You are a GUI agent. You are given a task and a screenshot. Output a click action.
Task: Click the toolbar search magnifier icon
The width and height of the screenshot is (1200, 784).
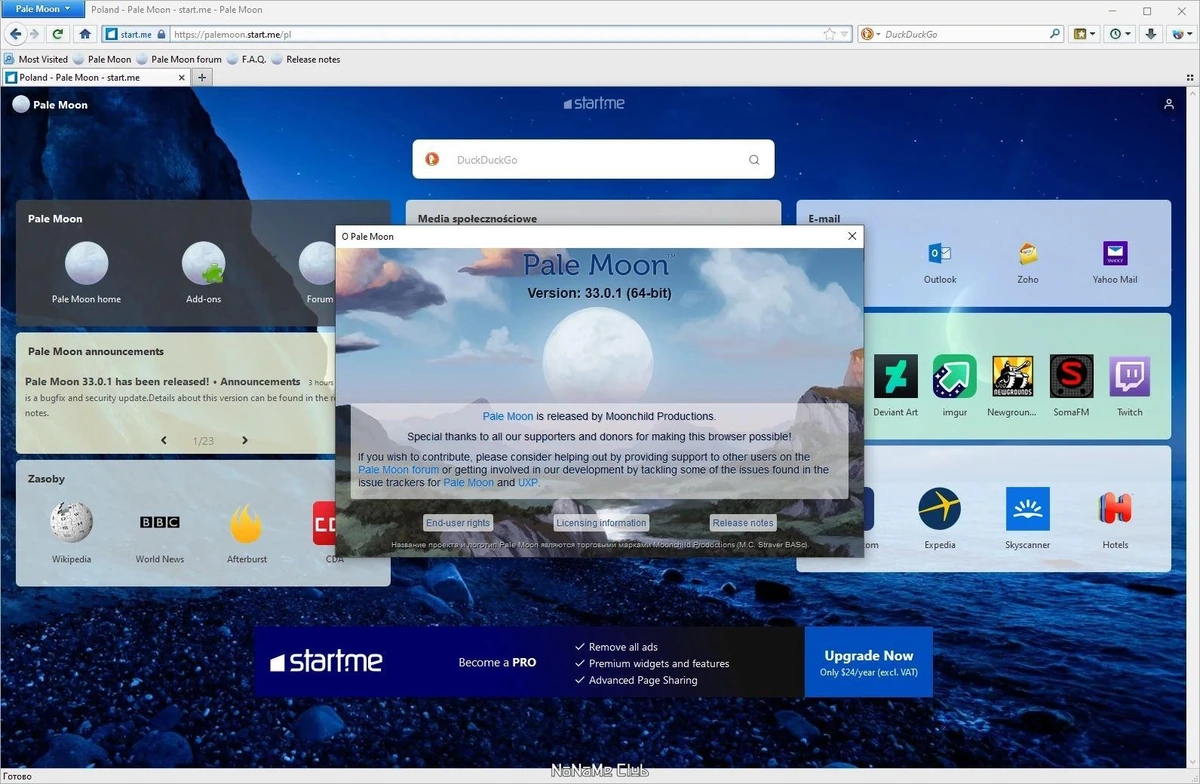click(x=1055, y=34)
